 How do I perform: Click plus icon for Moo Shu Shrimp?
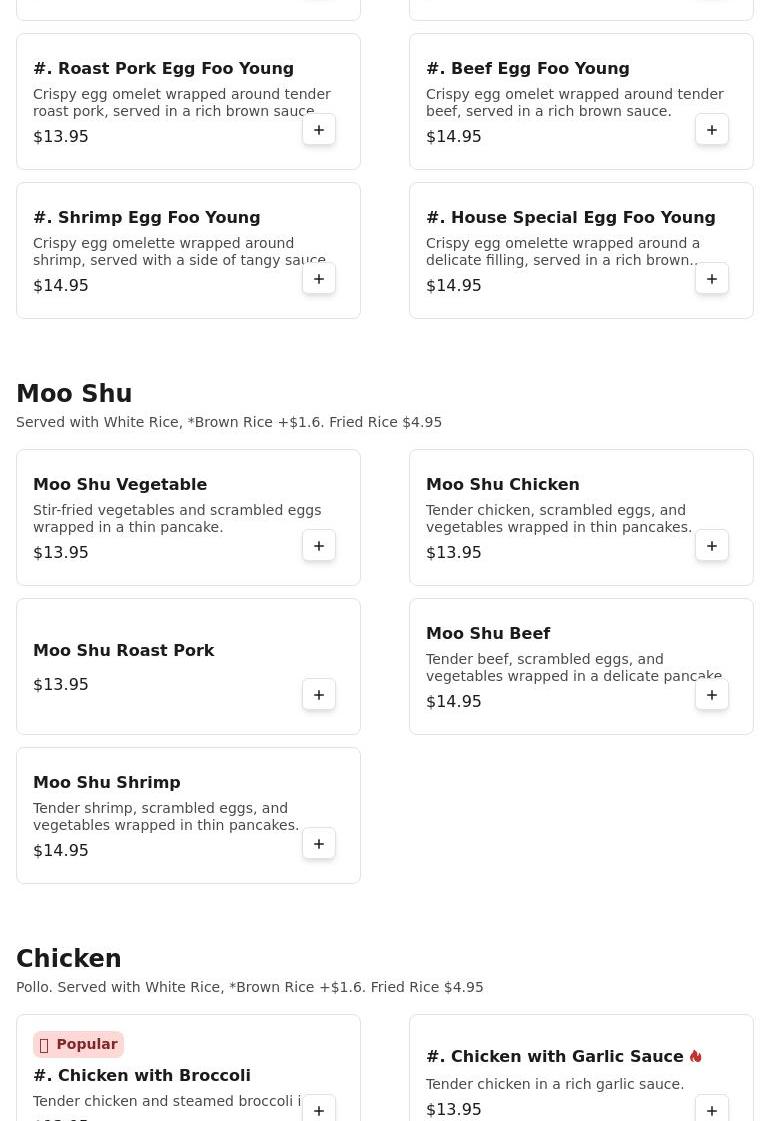coord(319,844)
